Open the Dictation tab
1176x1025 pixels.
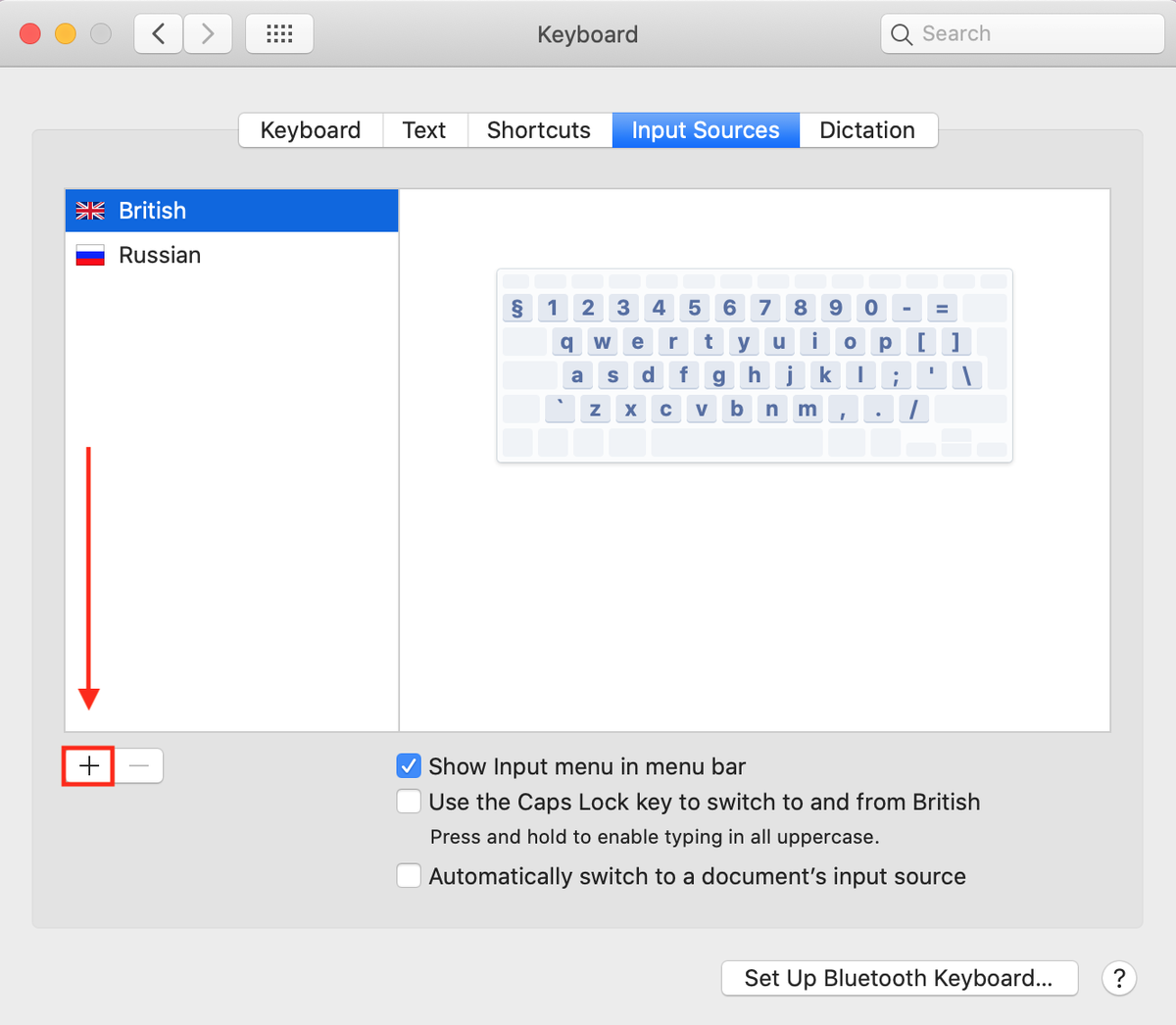tap(867, 129)
